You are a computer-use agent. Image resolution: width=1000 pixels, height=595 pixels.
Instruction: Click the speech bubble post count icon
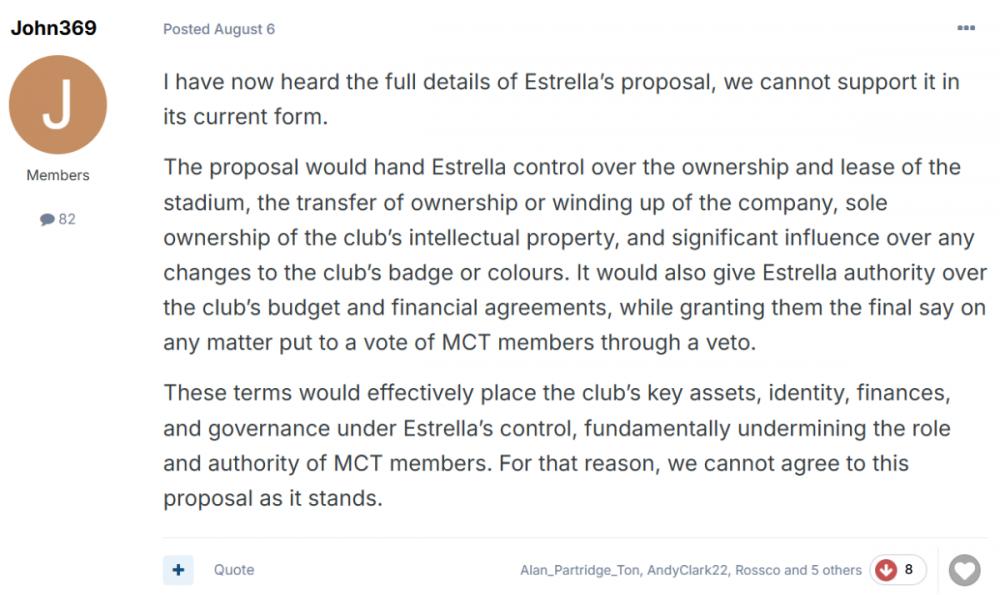pos(47,219)
